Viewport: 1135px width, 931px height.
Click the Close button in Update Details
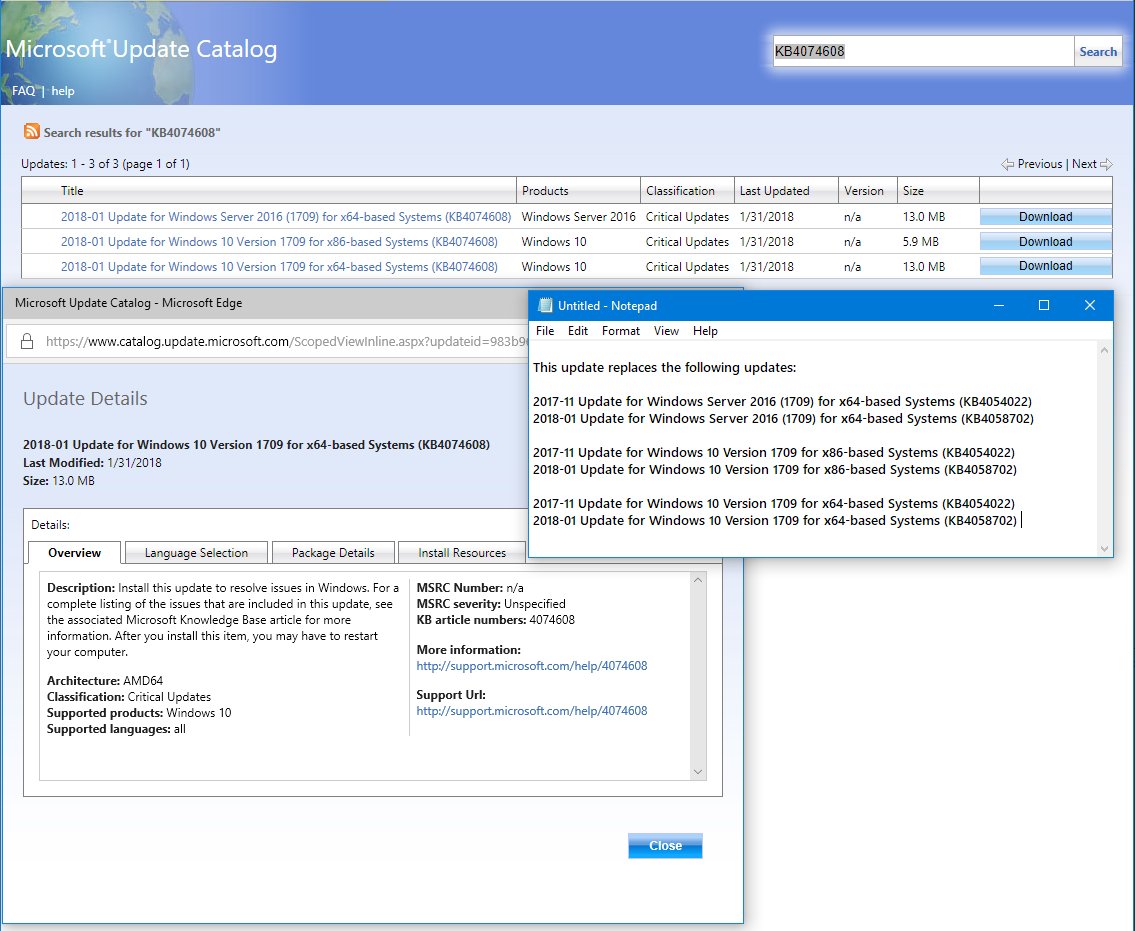tap(665, 846)
